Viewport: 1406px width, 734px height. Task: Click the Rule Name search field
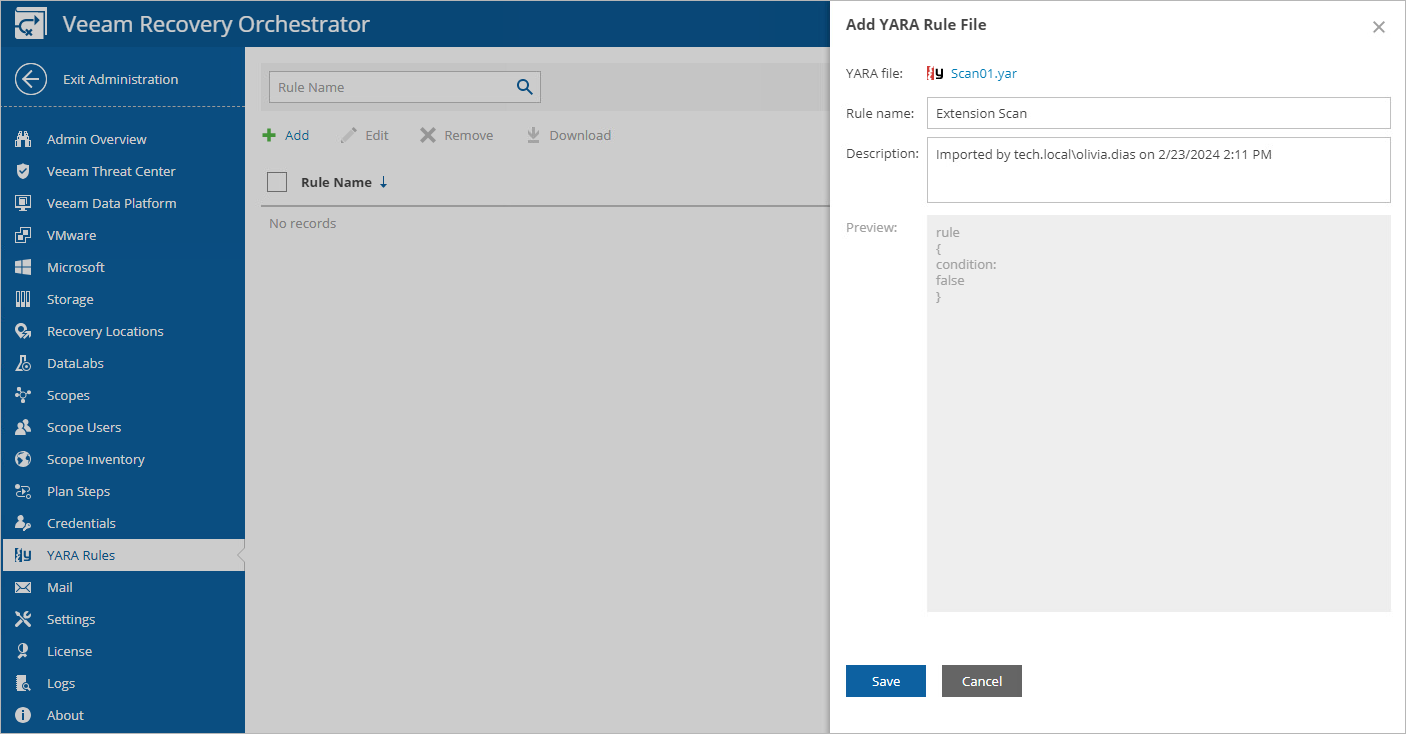(405, 87)
